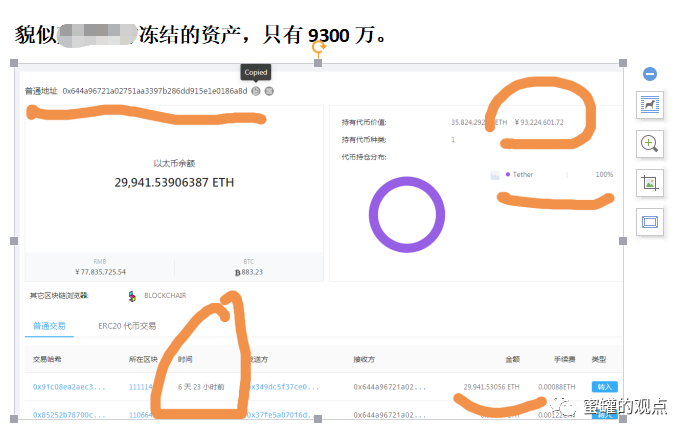Image resolution: width=690 pixels, height=437 pixels.
Task: Click receiver 0x644a96721a02... in first row
Action: [389, 387]
